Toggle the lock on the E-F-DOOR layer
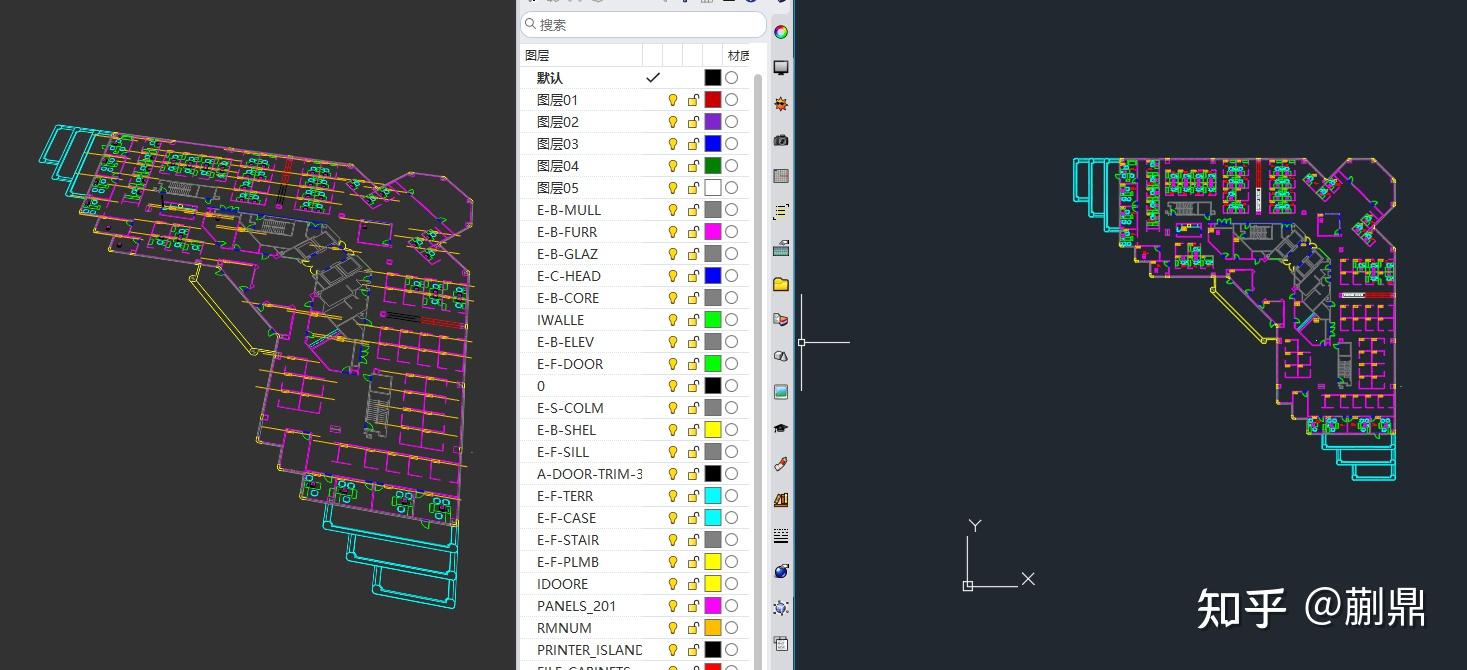 click(693, 363)
